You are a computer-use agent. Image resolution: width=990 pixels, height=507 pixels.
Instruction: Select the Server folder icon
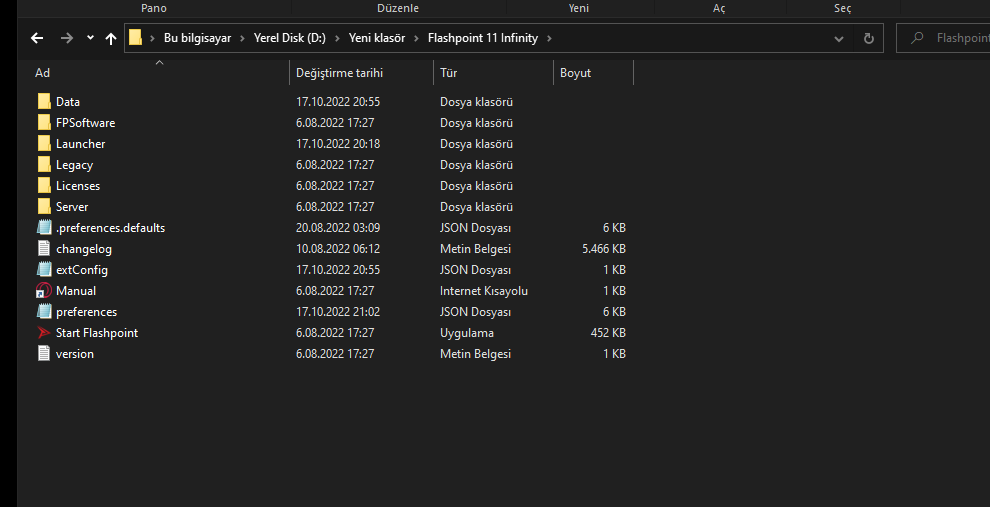coord(44,206)
